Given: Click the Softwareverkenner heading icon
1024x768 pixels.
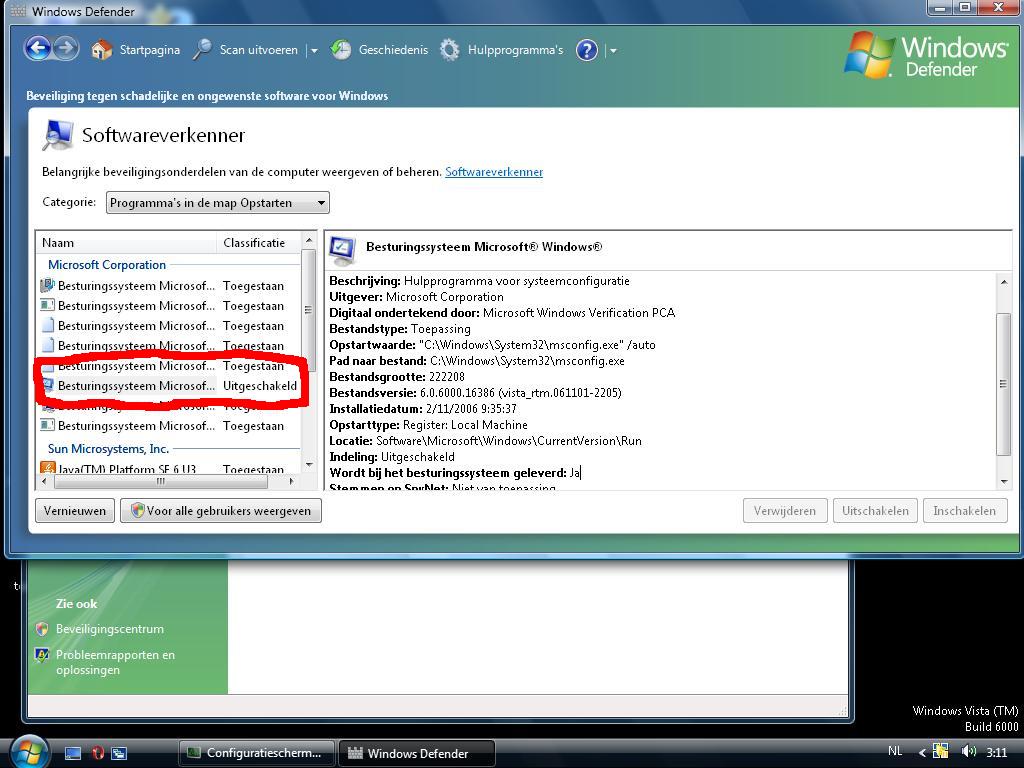Looking at the screenshot, I should [57, 135].
